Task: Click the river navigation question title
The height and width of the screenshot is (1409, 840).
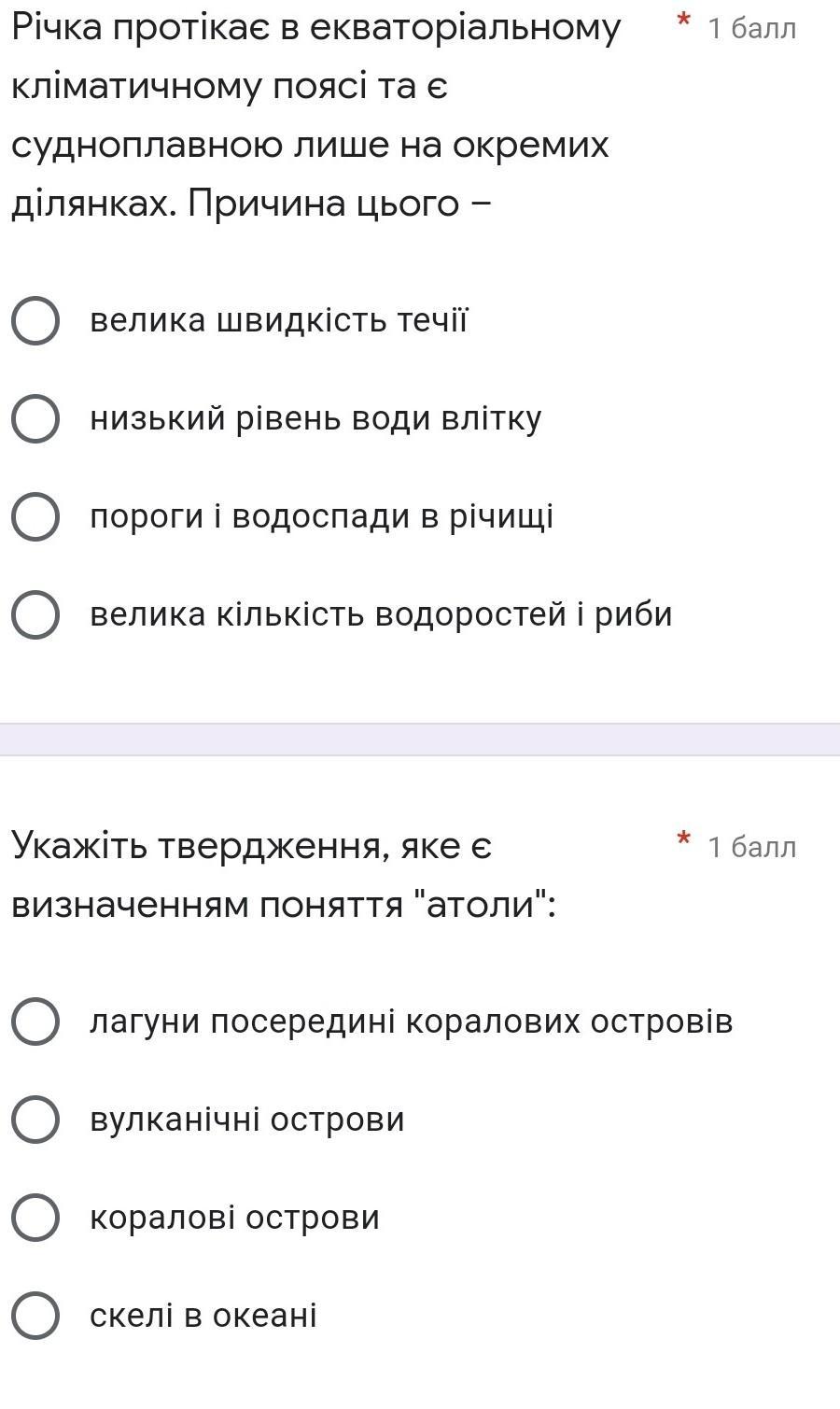Action: [x=314, y=116]
